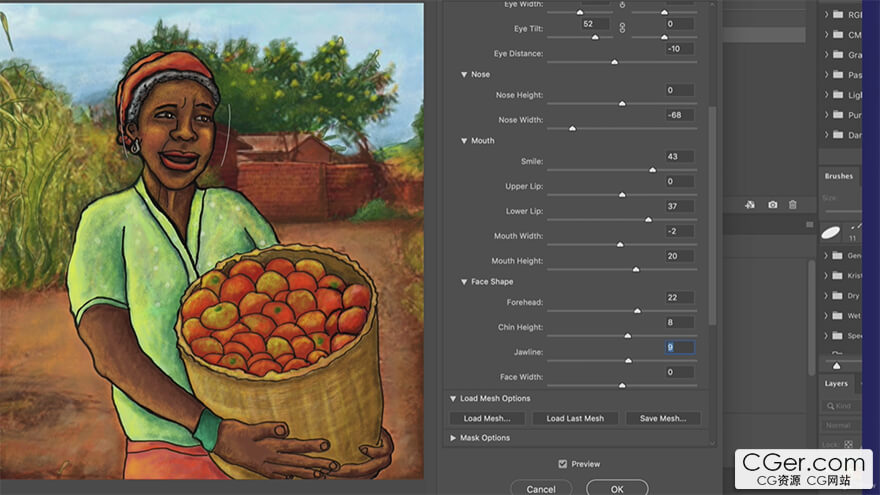Viewport: 880px width, 495px height.
Task: Click the Jawline slider handle
Action: coord(629,360)
